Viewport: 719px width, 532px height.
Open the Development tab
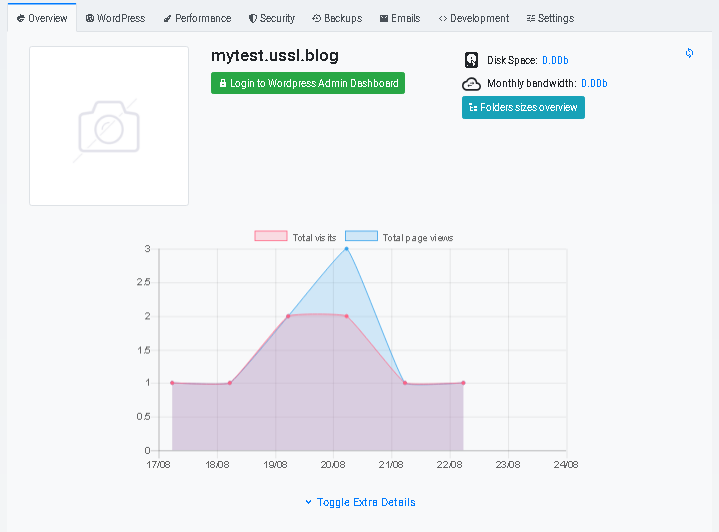(474, 18)
